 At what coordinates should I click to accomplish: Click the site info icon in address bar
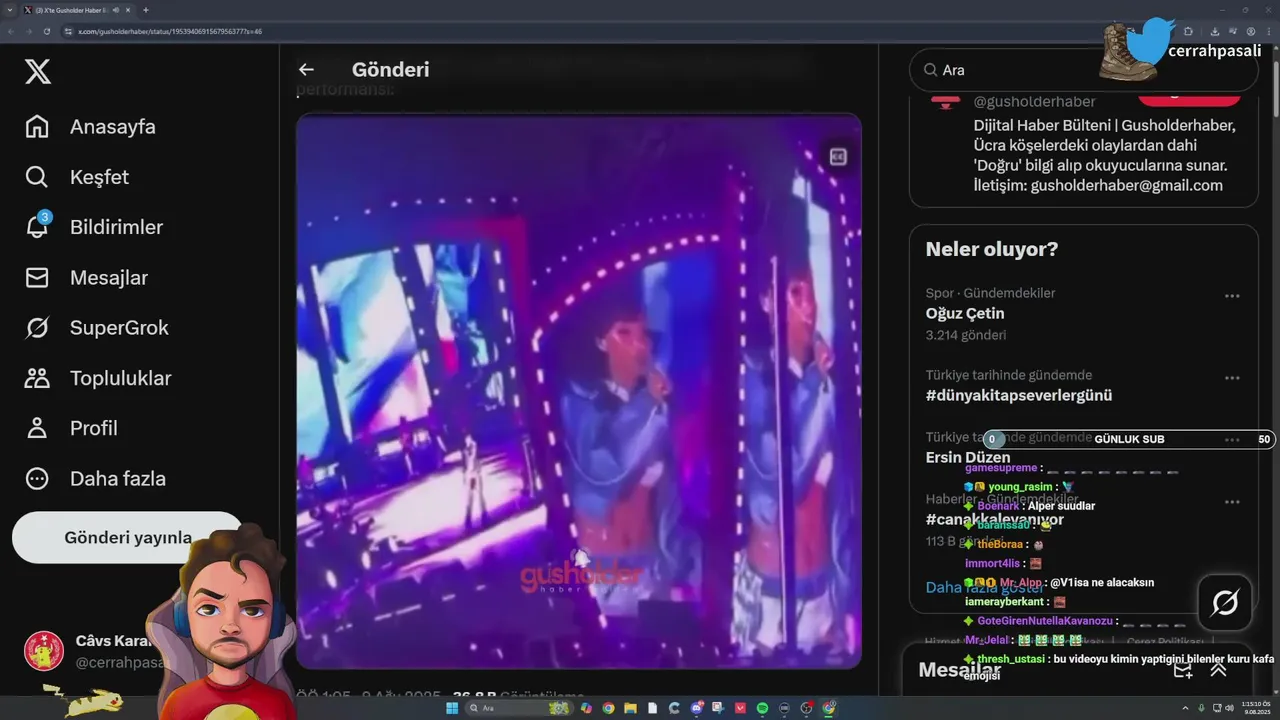point(68,31)
